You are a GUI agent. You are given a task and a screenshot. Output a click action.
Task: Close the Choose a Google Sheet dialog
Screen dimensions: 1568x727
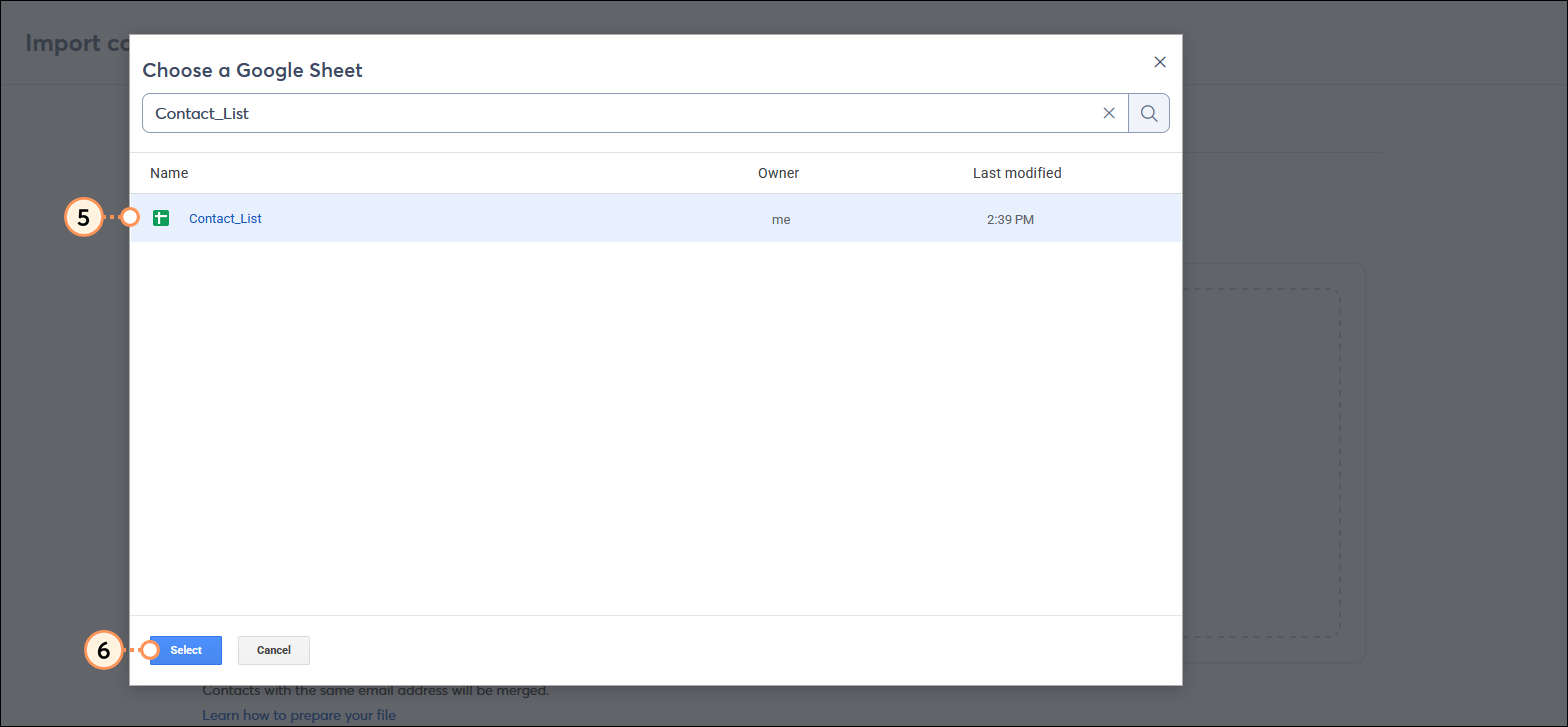1160,62
